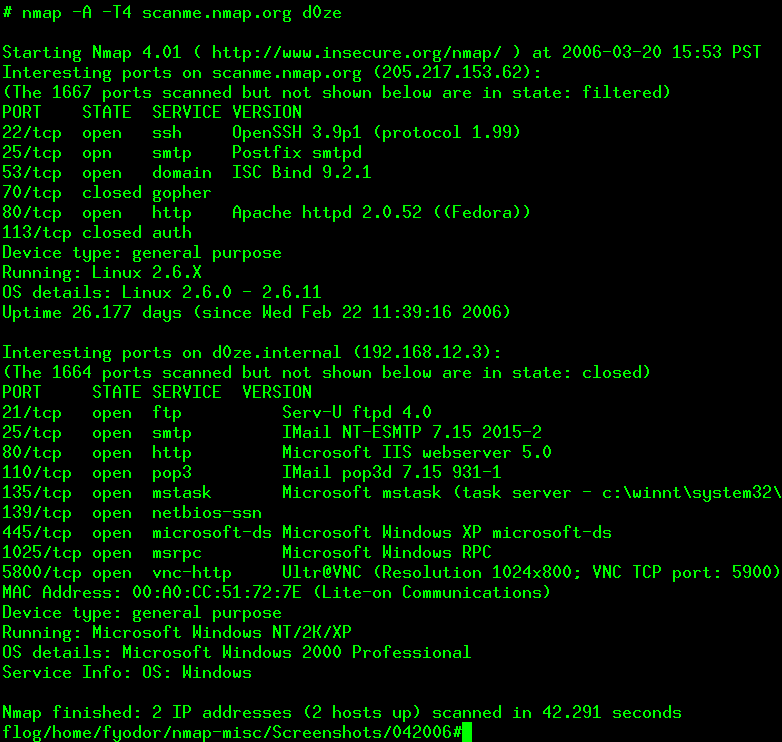Click the 22/tcp port entry

(x=32, y=133)
